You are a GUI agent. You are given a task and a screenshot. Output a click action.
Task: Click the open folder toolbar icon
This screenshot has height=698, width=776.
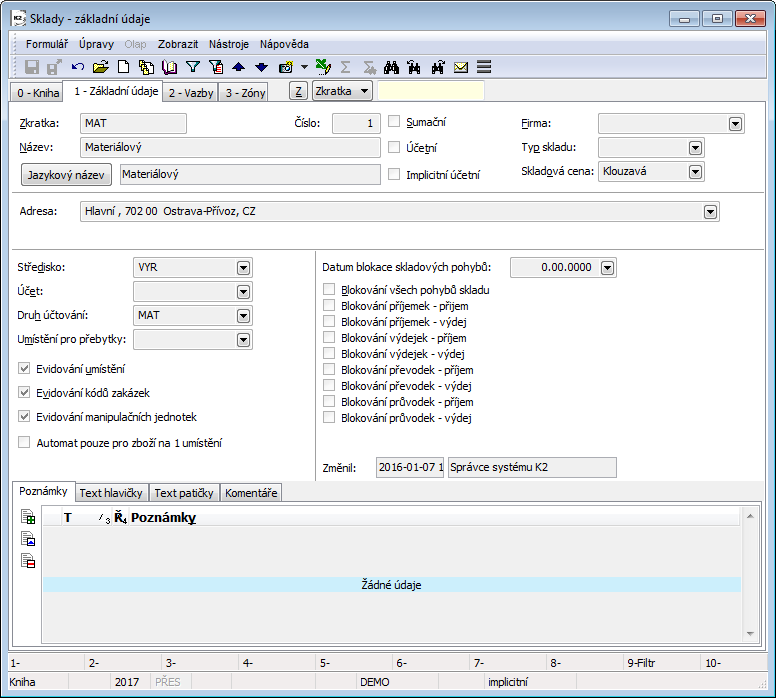tap(100, 67)
